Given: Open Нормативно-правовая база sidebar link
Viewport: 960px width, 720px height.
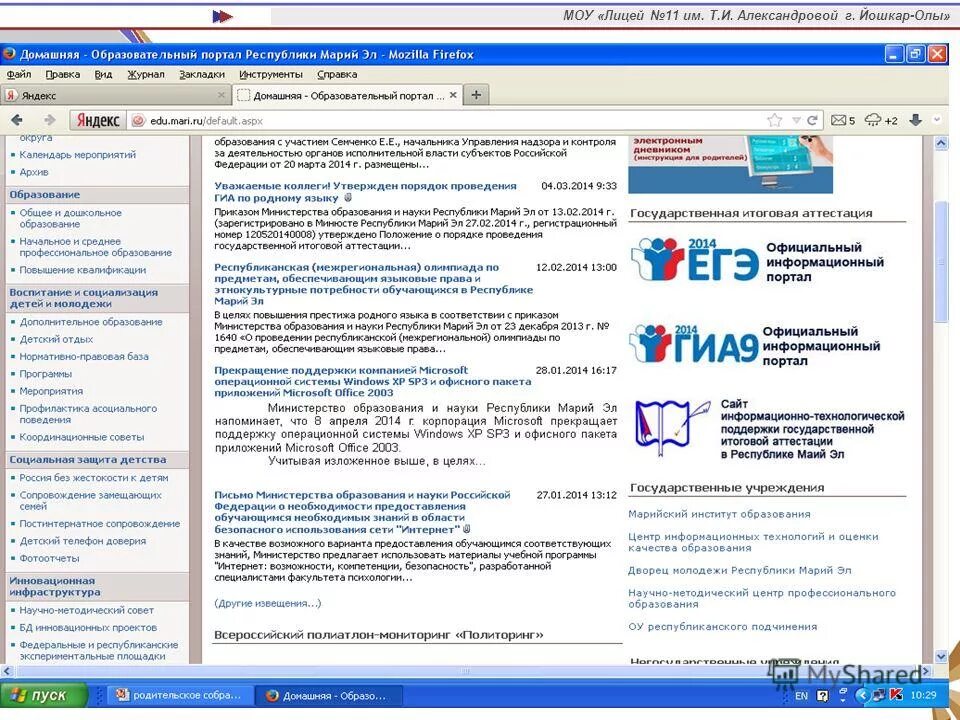Looking at the screenshot, I should 84,356.
